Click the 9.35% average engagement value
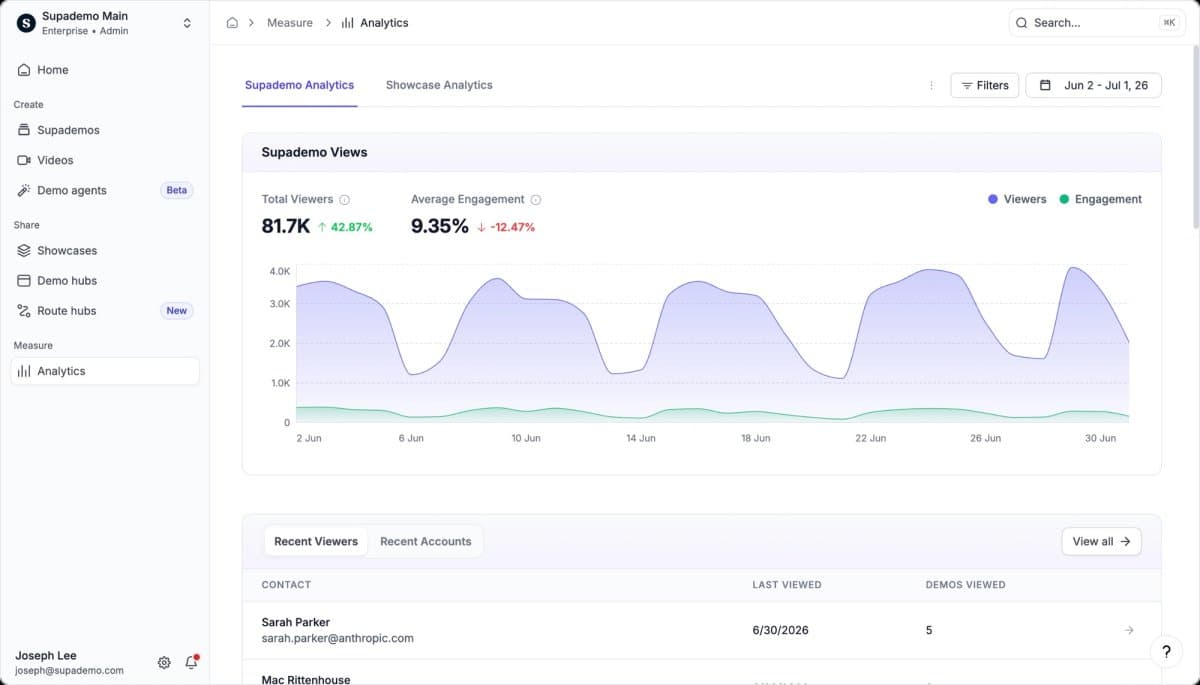Viewport: 1200px width, 685px height. click(x=440, y=226)
